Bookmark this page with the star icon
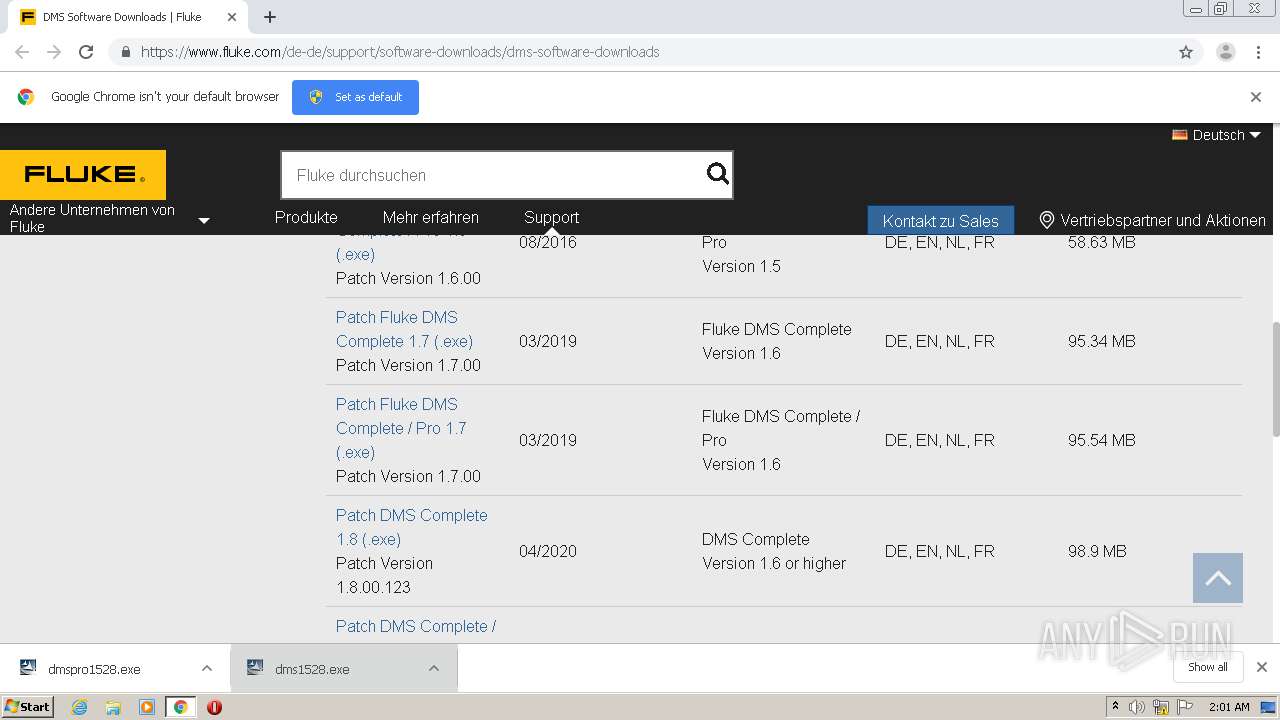This screenshot has width=1280, height=720. [1186, 52]
